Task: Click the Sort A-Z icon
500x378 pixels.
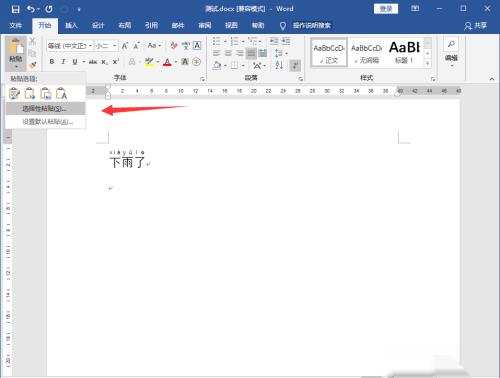Action: point(279,65)
